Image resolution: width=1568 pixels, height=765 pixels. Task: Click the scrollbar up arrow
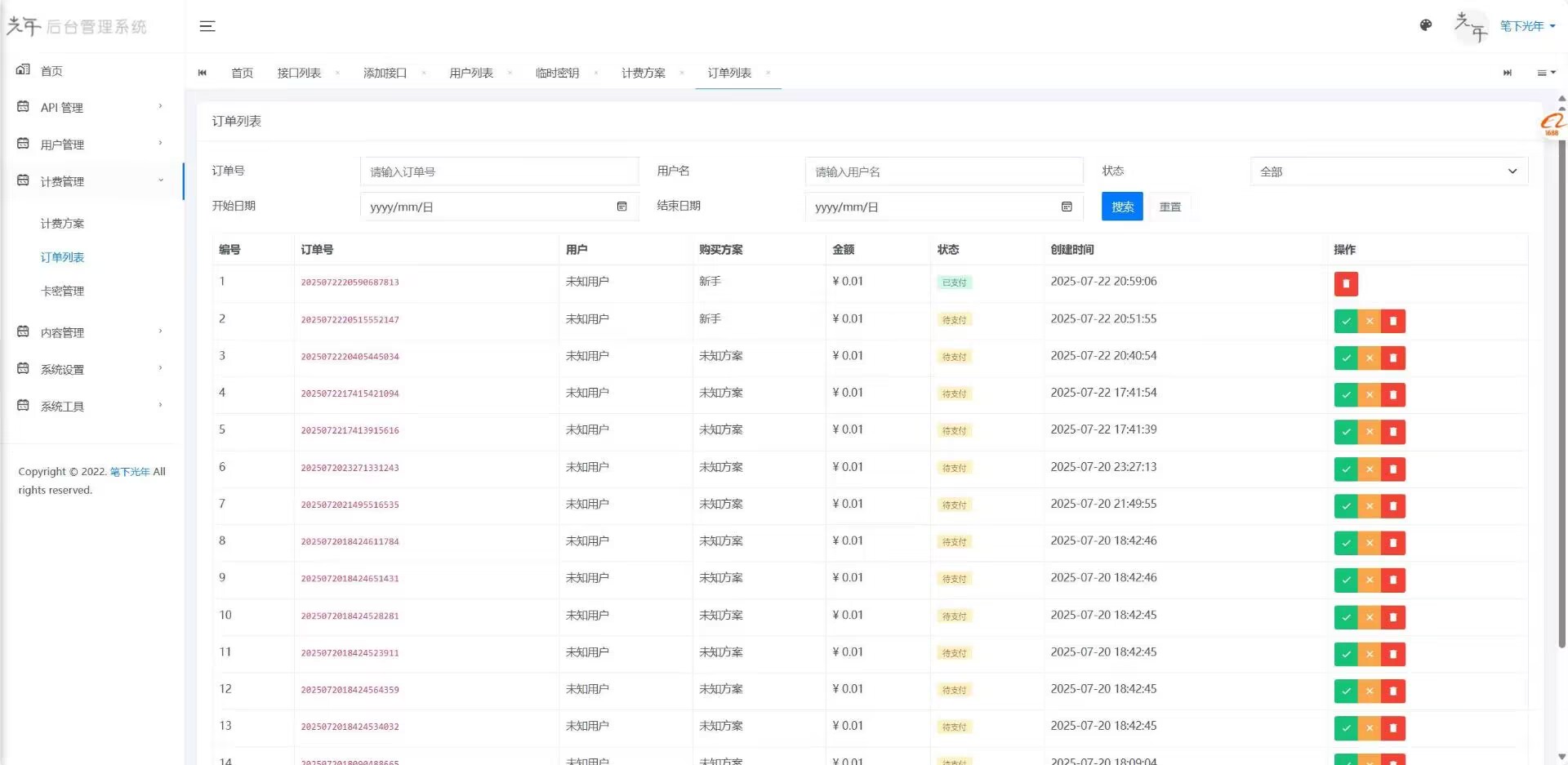(1562, 99)
